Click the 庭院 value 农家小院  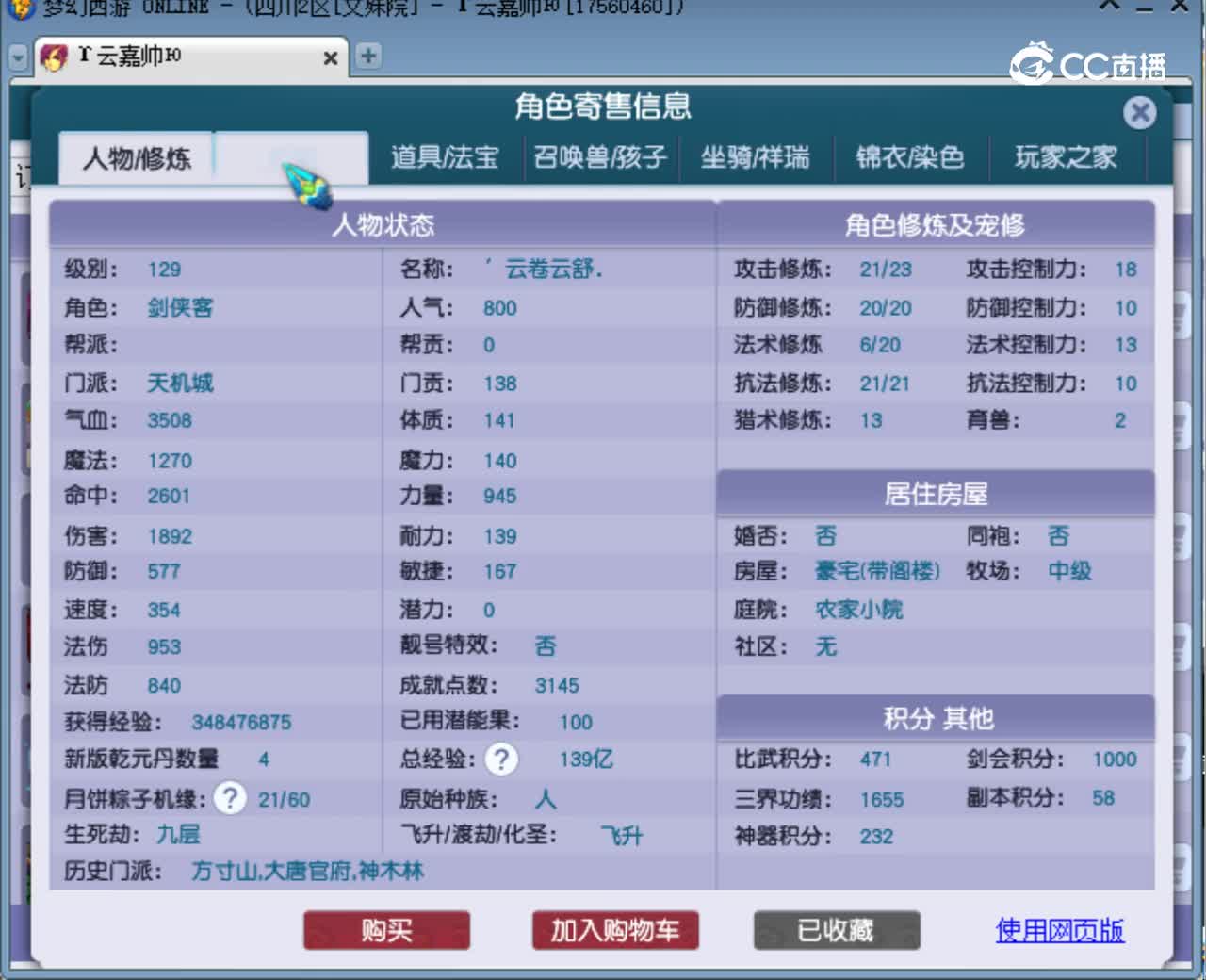858,610
